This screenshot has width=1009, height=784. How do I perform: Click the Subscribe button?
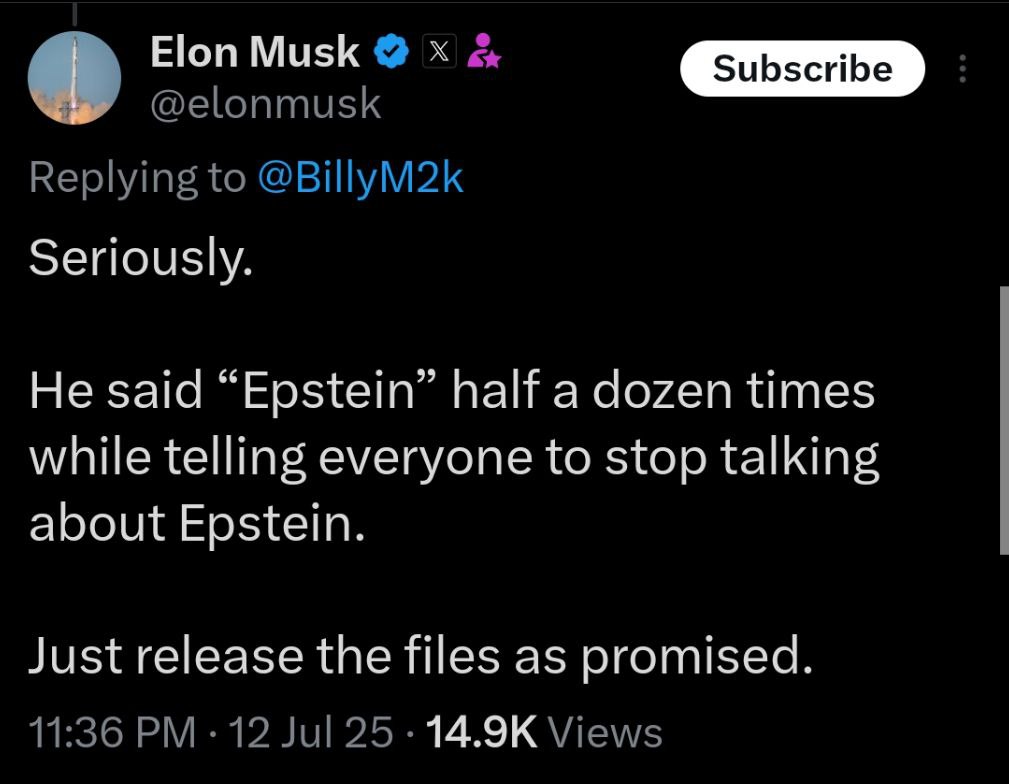[802, 68]
